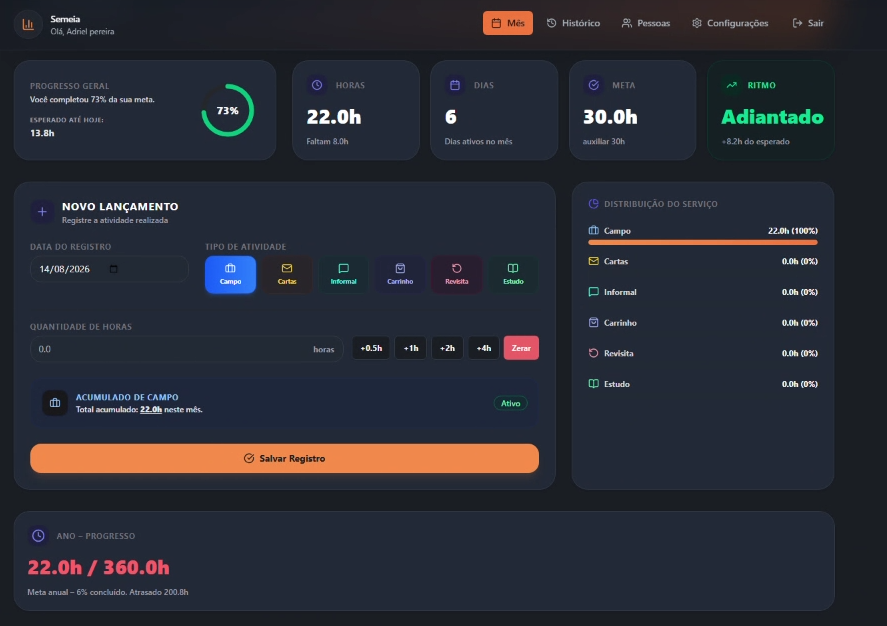Click the Semeia bar-chart logo icon

(x=28, y=24)
